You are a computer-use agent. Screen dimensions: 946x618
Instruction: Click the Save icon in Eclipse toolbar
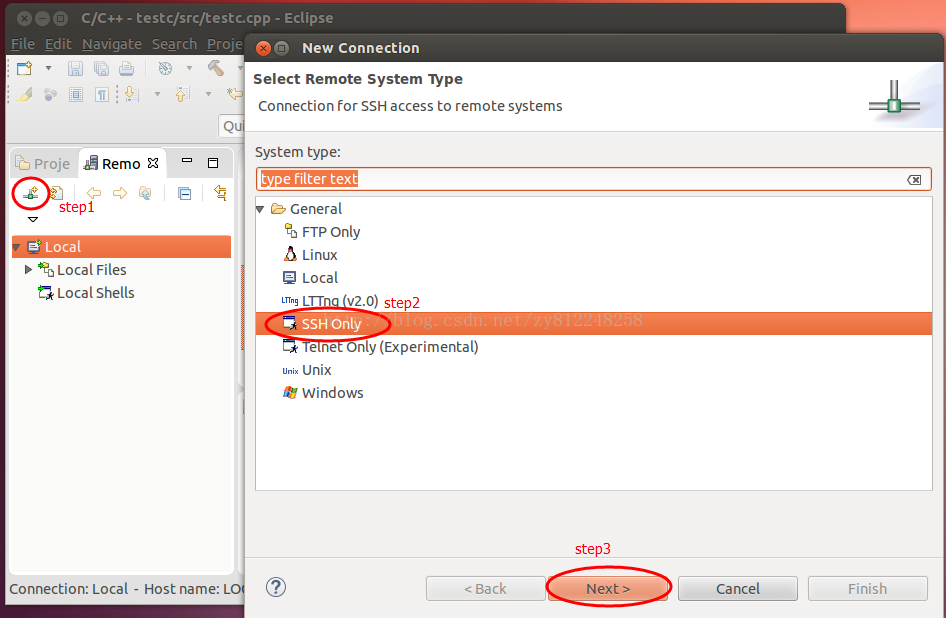point(75,68)
